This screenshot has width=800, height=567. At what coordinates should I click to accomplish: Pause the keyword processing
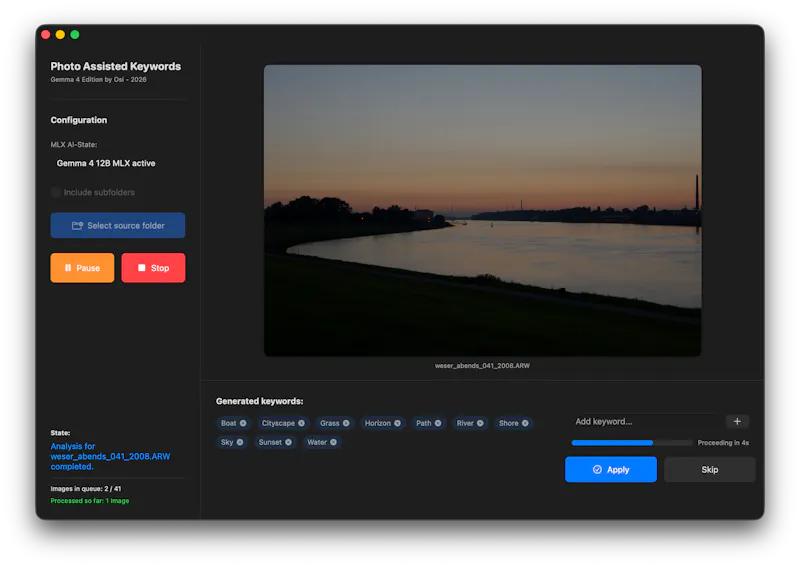[82, 268]
